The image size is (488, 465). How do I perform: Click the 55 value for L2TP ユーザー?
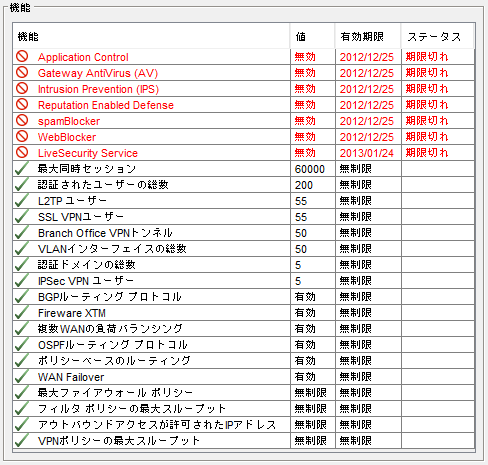click(301, 201)
